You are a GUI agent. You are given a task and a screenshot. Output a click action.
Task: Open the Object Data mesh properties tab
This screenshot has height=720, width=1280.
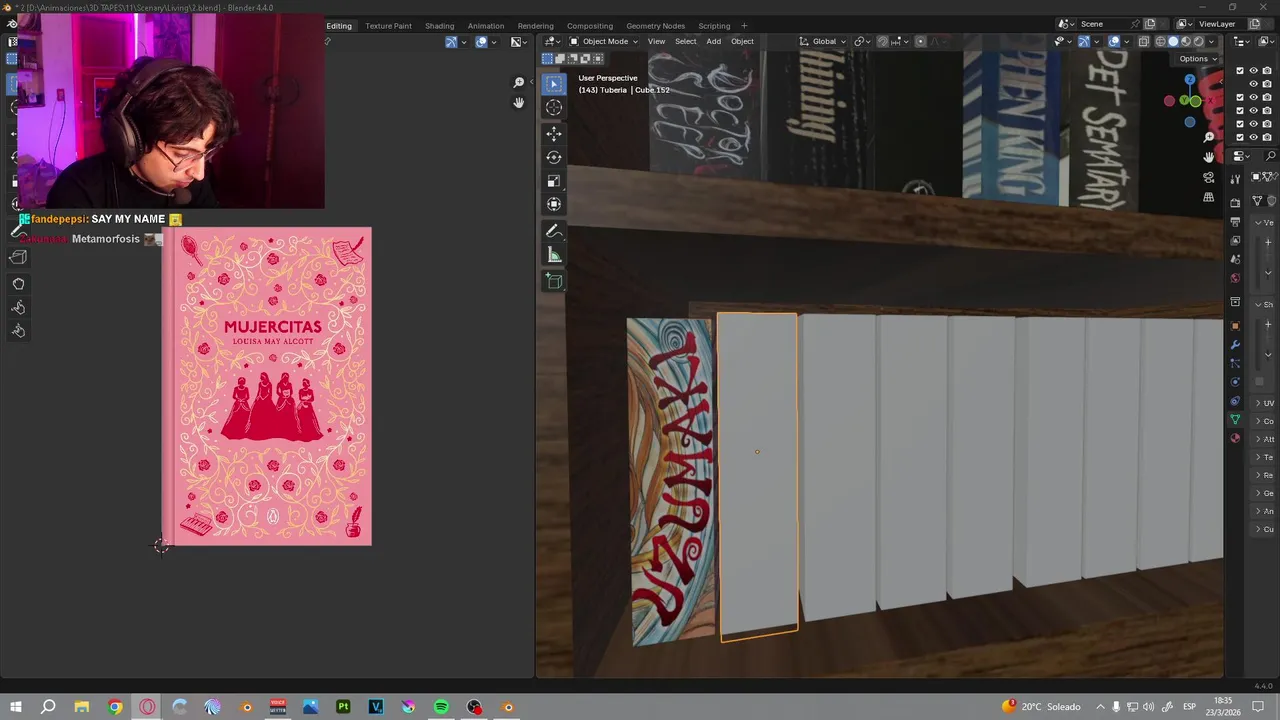tap(1235, 420)
